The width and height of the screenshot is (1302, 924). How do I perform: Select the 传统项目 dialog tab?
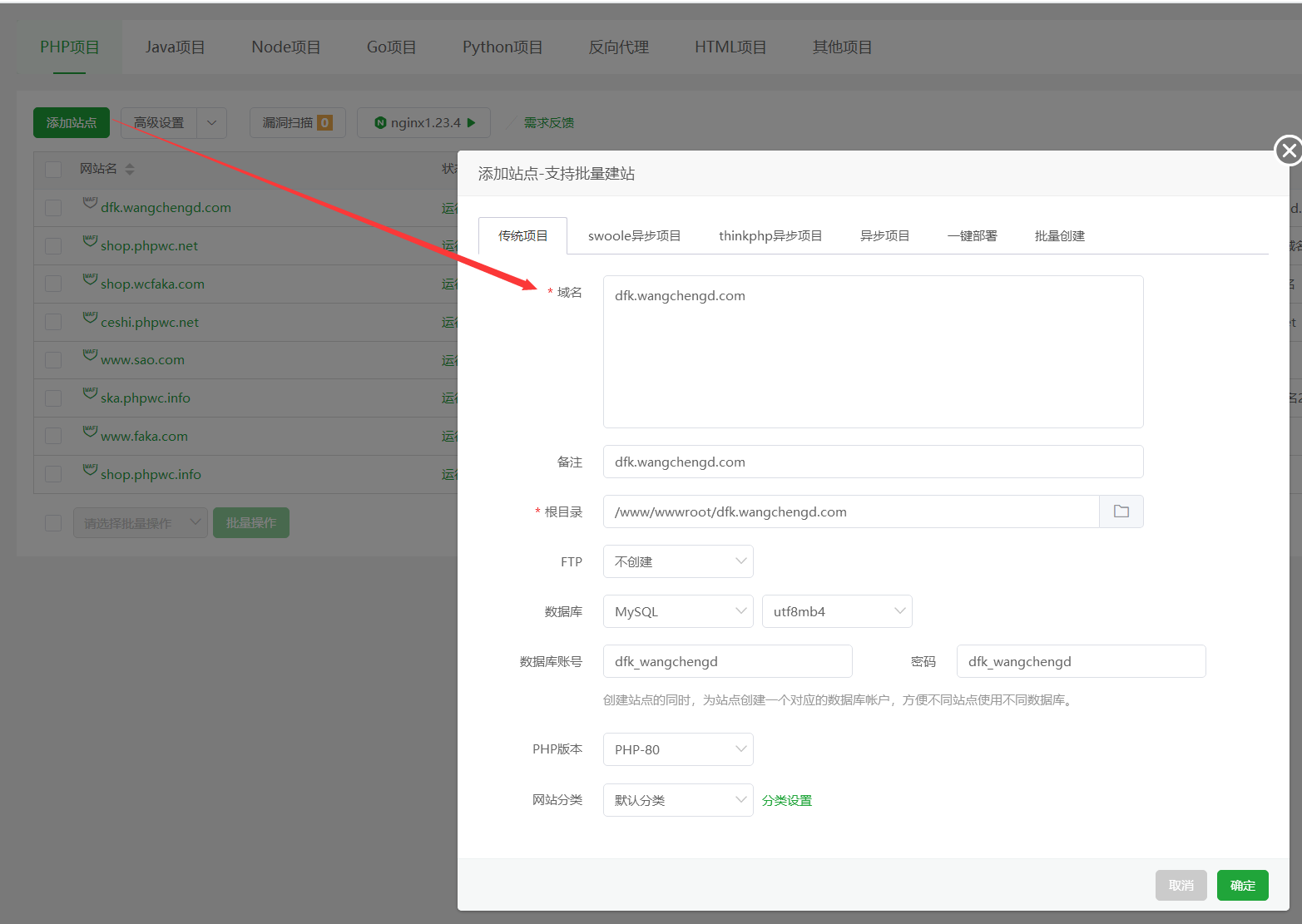click(522, 236)
